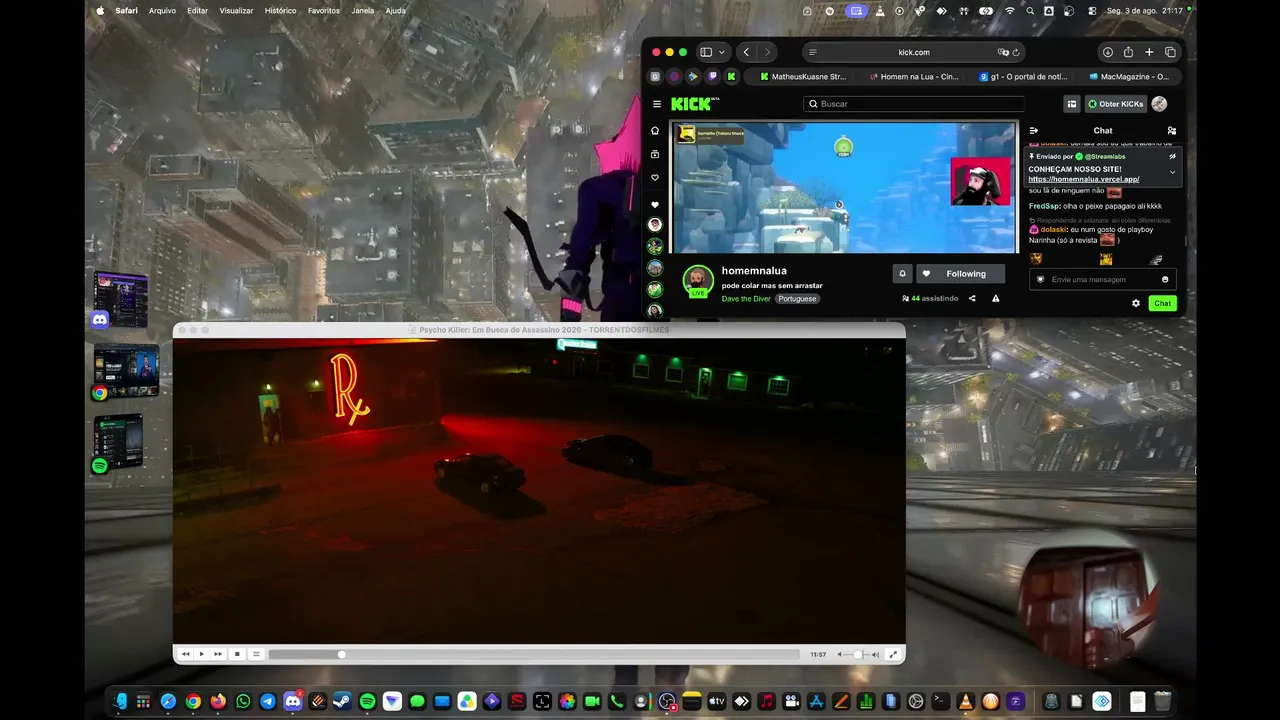This screenshot has width=1280, height=720.
Task: Go to Kick home via sidebar house icon
Action: 655,131
